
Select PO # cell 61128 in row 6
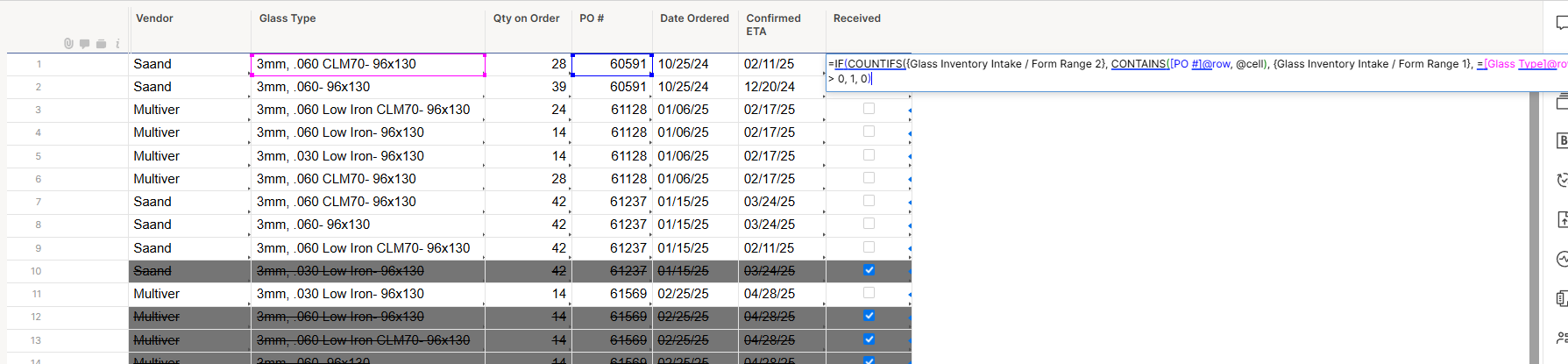coord(612,179)
